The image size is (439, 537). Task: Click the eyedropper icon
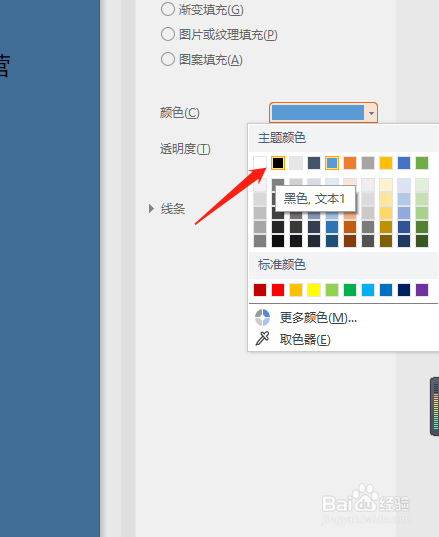click(x=262, y=338)
